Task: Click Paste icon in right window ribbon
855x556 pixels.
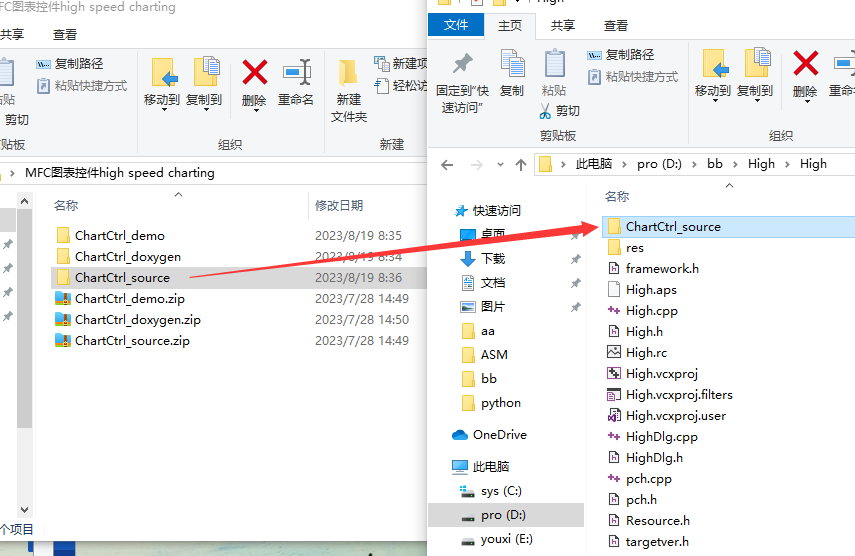Action: tap(555, 63)
